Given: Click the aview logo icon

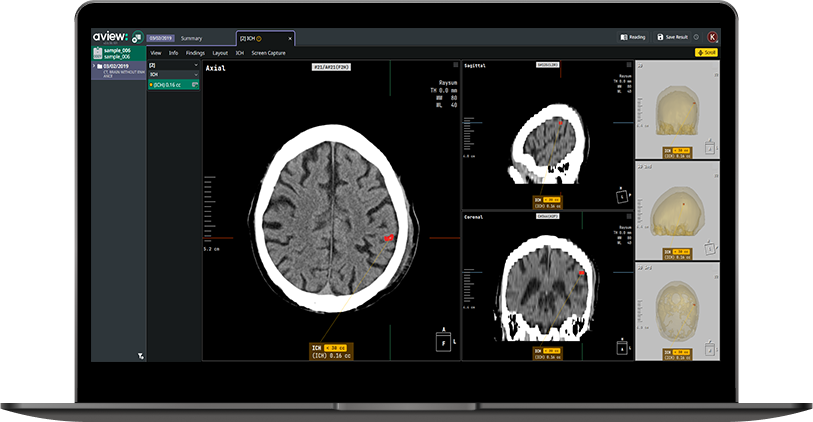Looking at the screenshot, I should (x=135, y=38).
